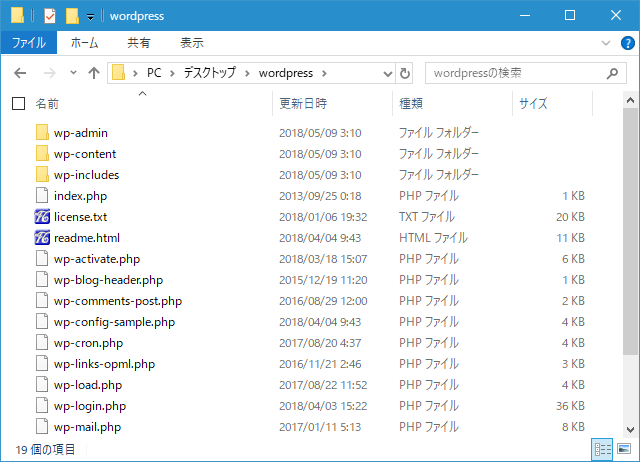
Task: Click the wp-mail.php file icon
Action: 42,426
